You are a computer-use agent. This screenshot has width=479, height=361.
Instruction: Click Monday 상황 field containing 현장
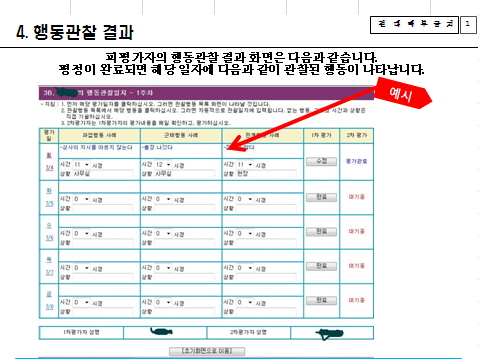coord(266,174)
